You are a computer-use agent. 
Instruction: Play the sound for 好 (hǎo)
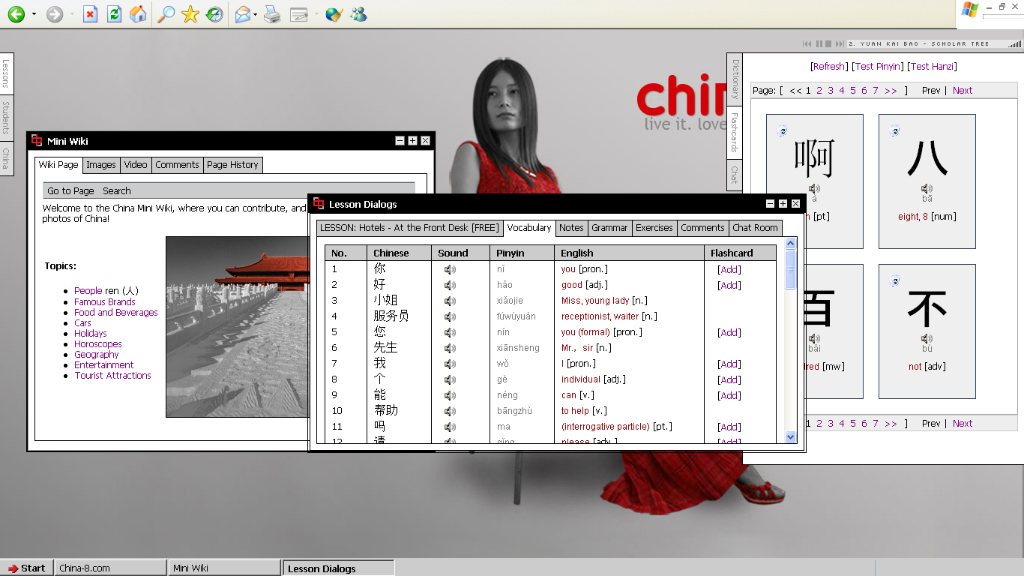pyautogui.click(x=450, y=285)
